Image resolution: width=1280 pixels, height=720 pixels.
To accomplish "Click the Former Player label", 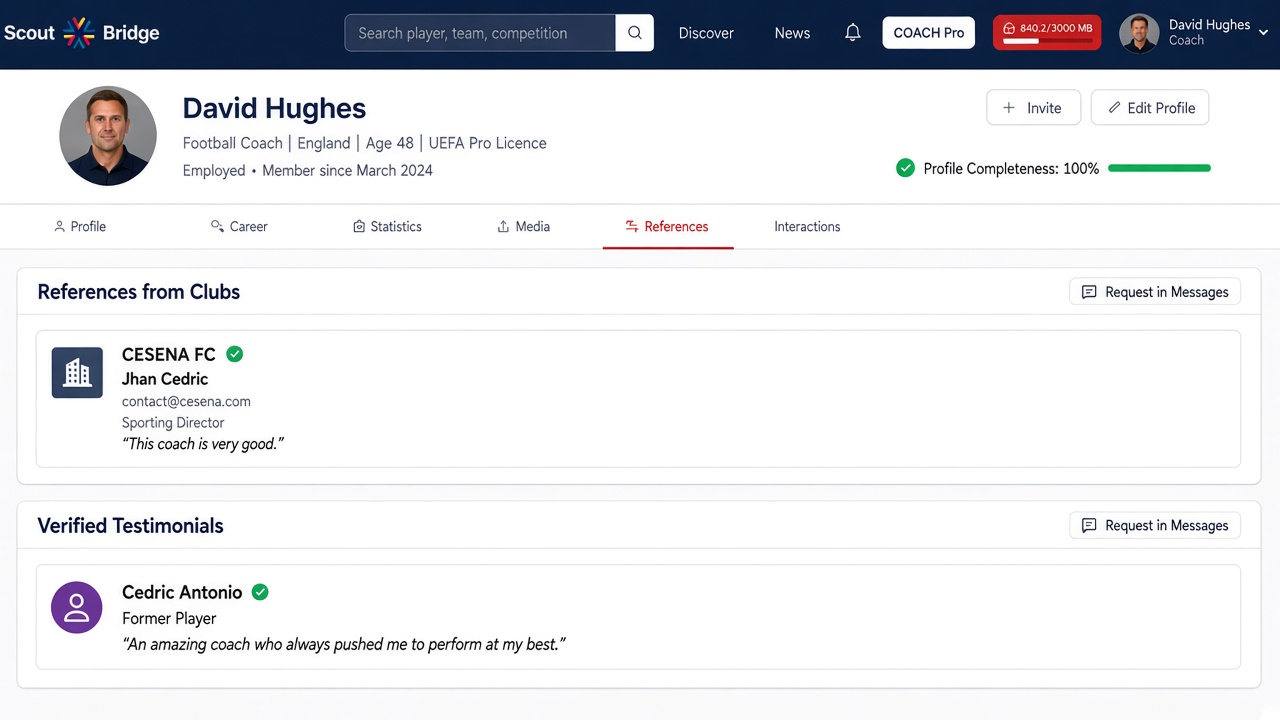I will [169, 619].
